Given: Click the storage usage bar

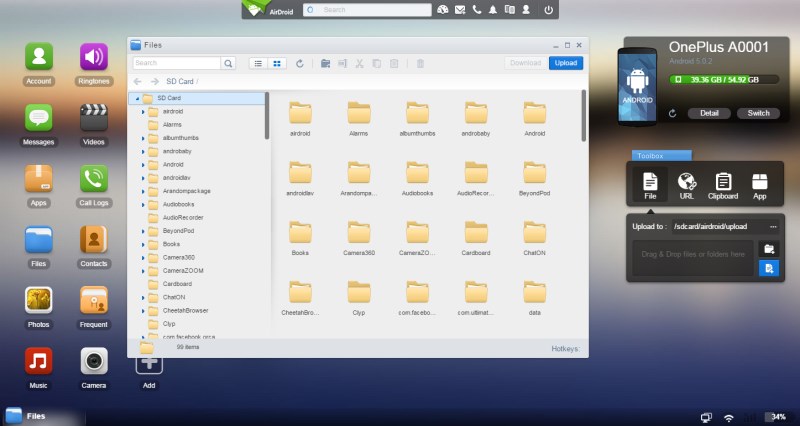Looking at the screenshot, I should tap(724, 80).
